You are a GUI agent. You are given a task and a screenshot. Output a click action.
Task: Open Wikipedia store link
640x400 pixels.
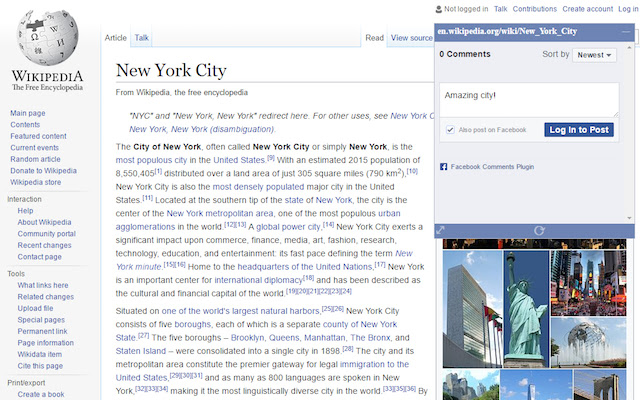(36, 182)
